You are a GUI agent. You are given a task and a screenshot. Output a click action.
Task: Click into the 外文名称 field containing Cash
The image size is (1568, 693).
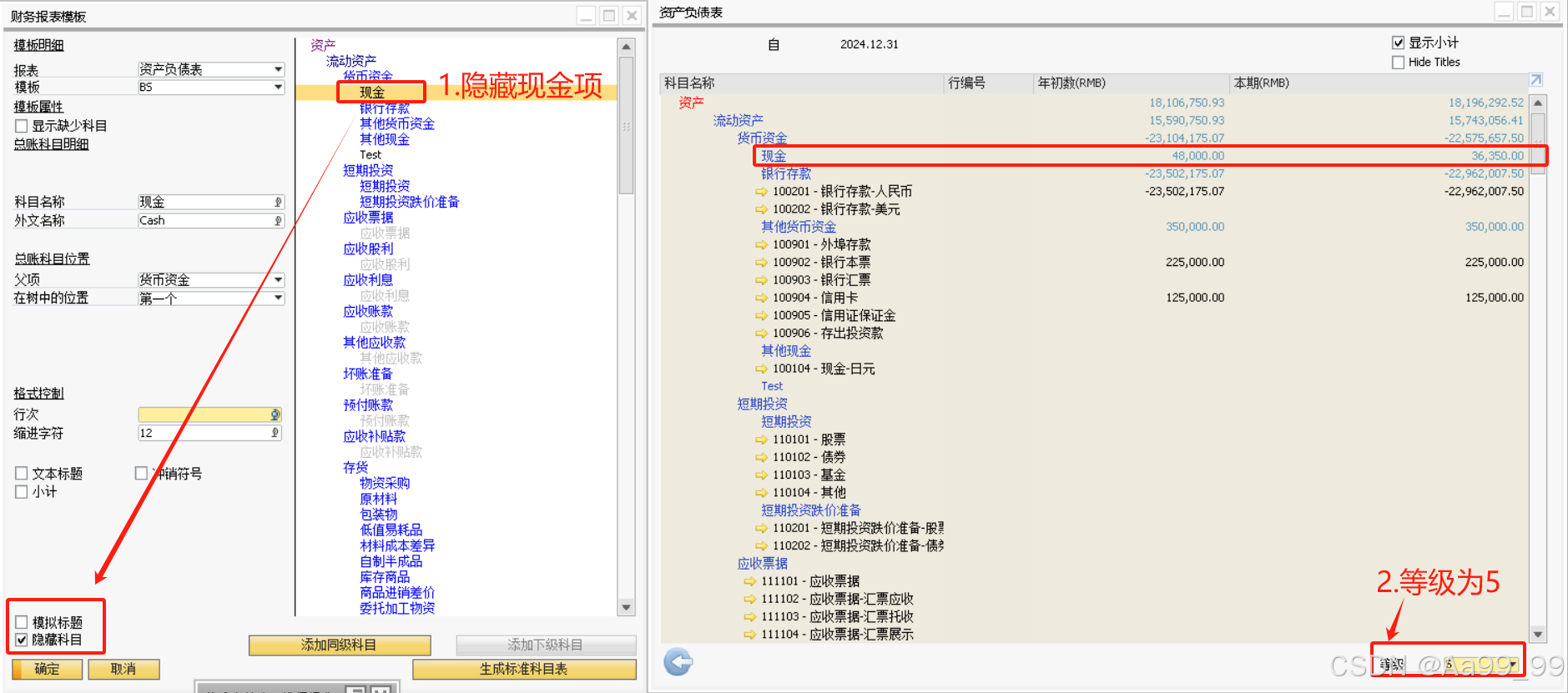coord(211,220)
